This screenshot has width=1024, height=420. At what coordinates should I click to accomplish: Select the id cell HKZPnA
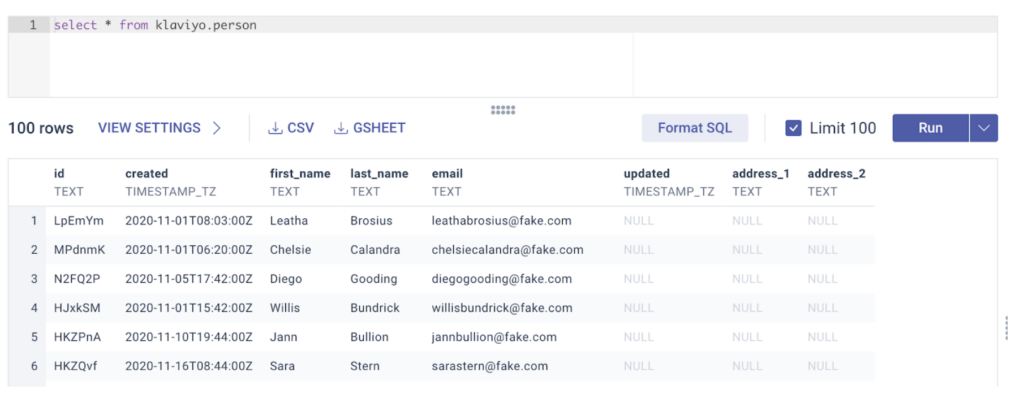point(77,337)
